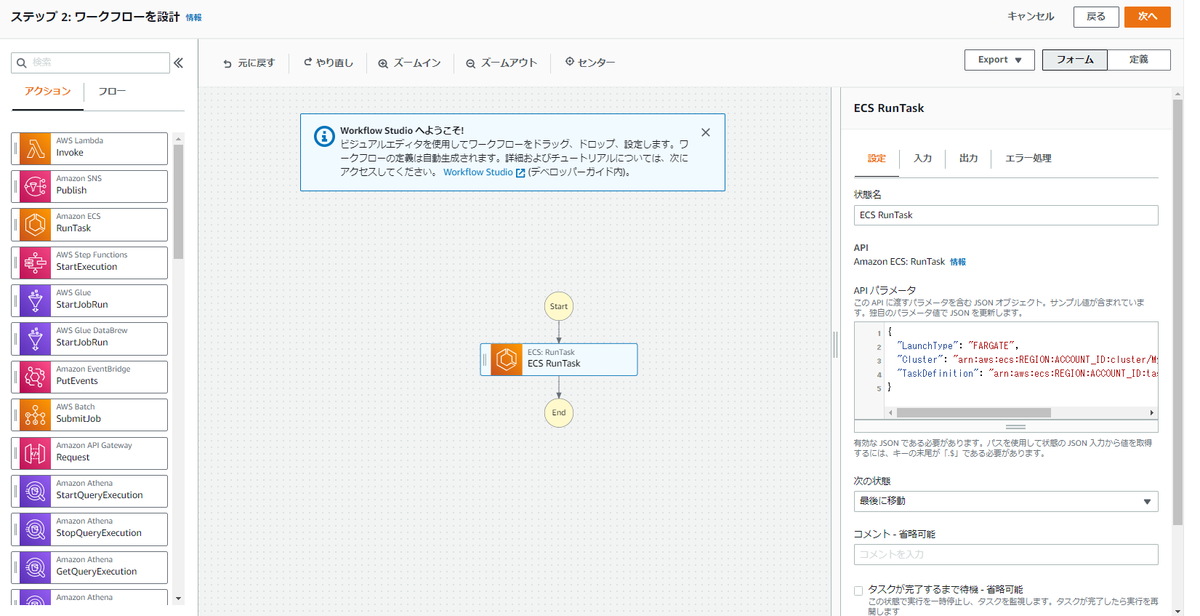Image resolution: width=1200 pixels, height=616 pixels.
Task: Select the API Gateway Request icon
Action: [35, 453]
